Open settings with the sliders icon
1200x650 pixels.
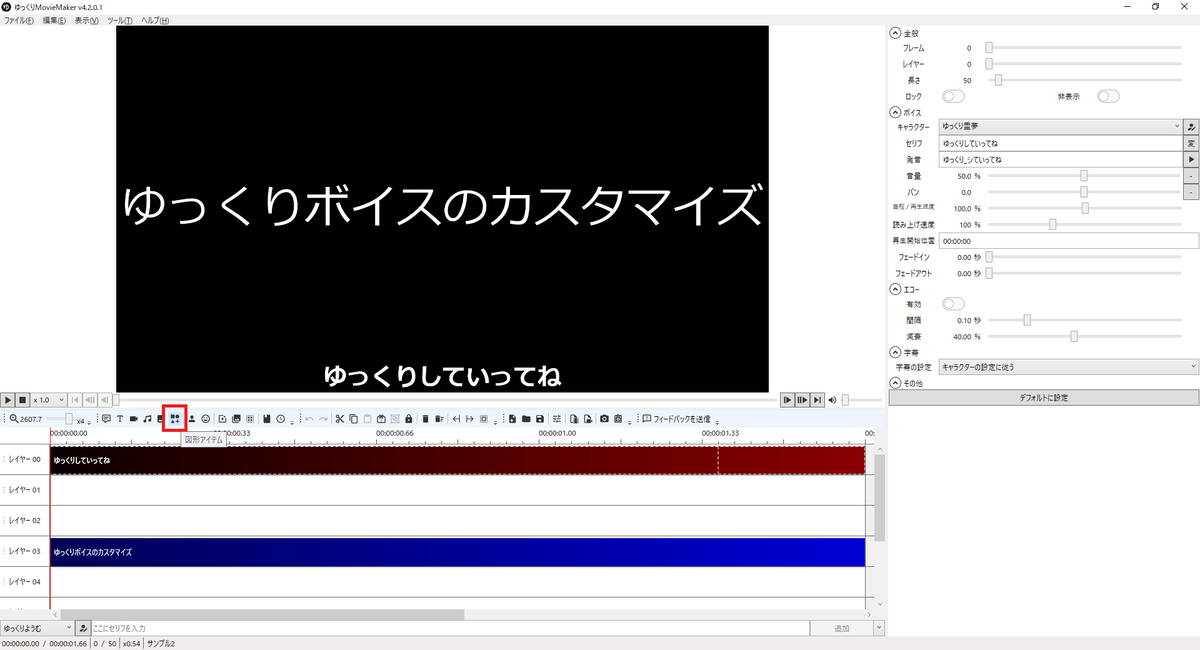557,418
